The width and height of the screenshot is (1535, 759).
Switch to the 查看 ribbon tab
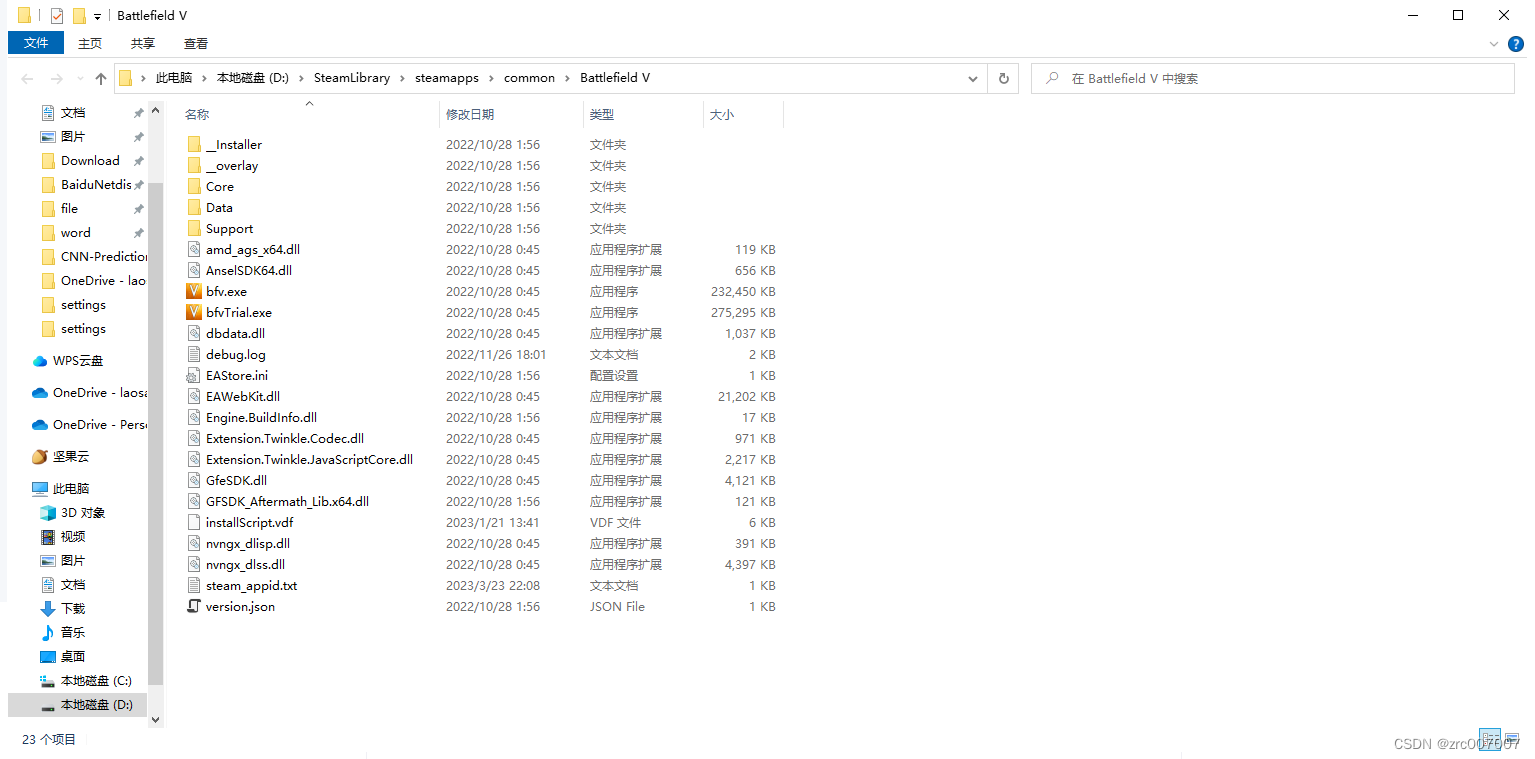pos(195,43)
